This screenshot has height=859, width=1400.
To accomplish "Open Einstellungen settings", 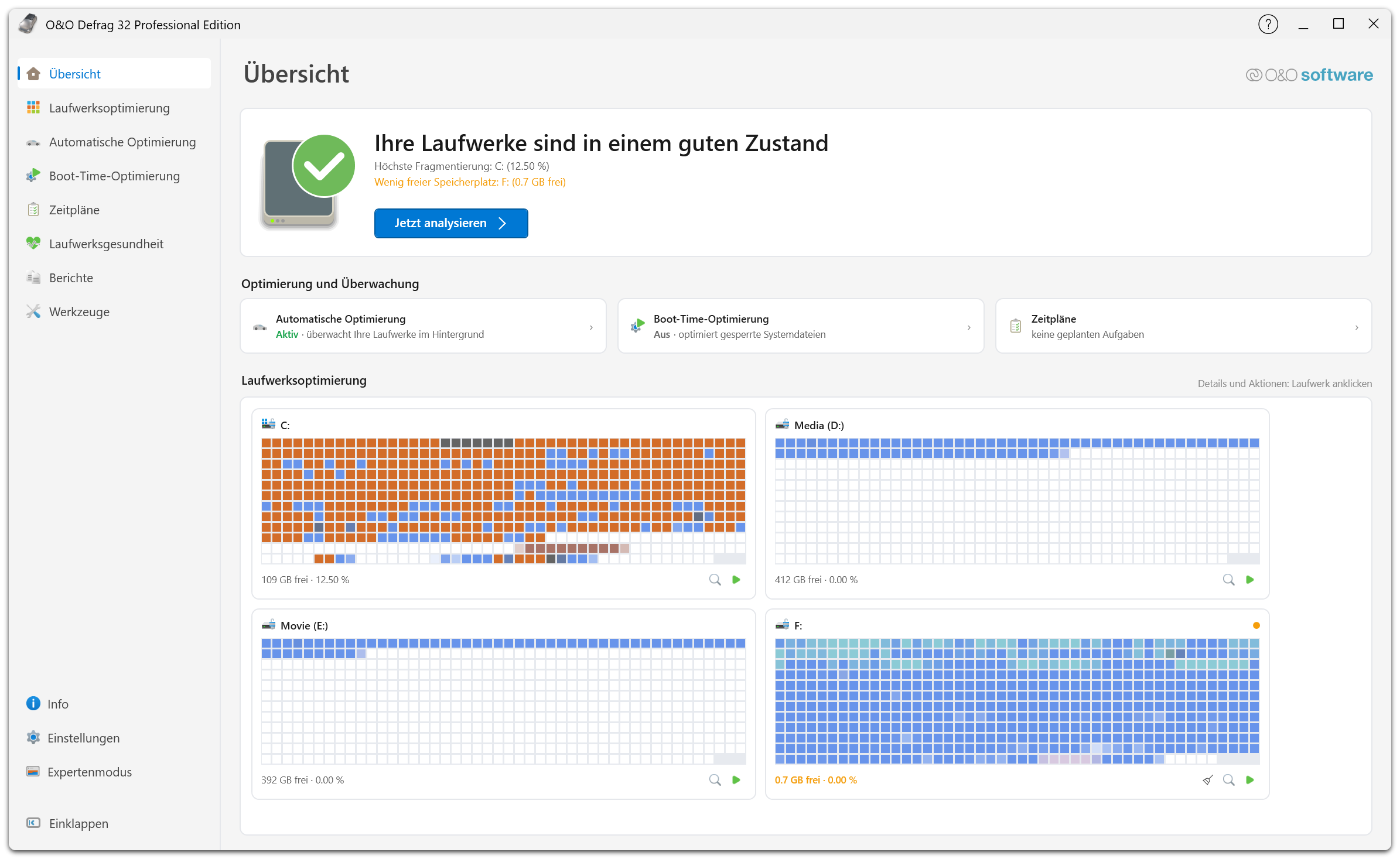I will point(114,738).
